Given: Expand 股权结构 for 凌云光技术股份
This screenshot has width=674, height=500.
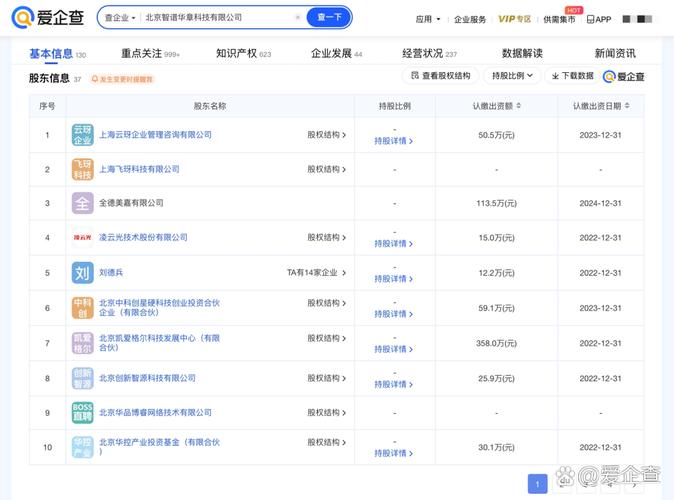Looking at the screenshot, I should (327, 237).
